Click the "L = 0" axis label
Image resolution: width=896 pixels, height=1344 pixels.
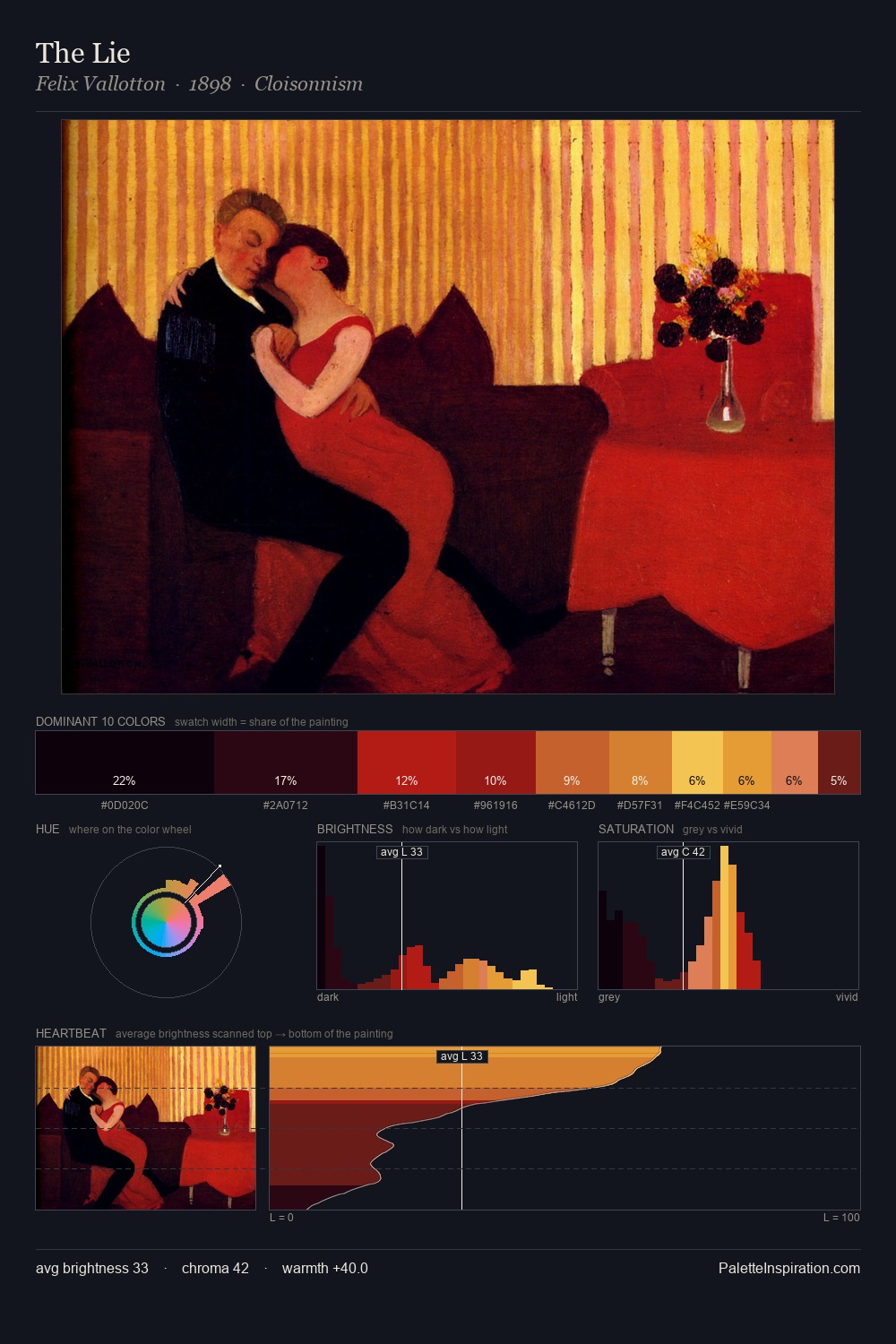point(281,1218)
